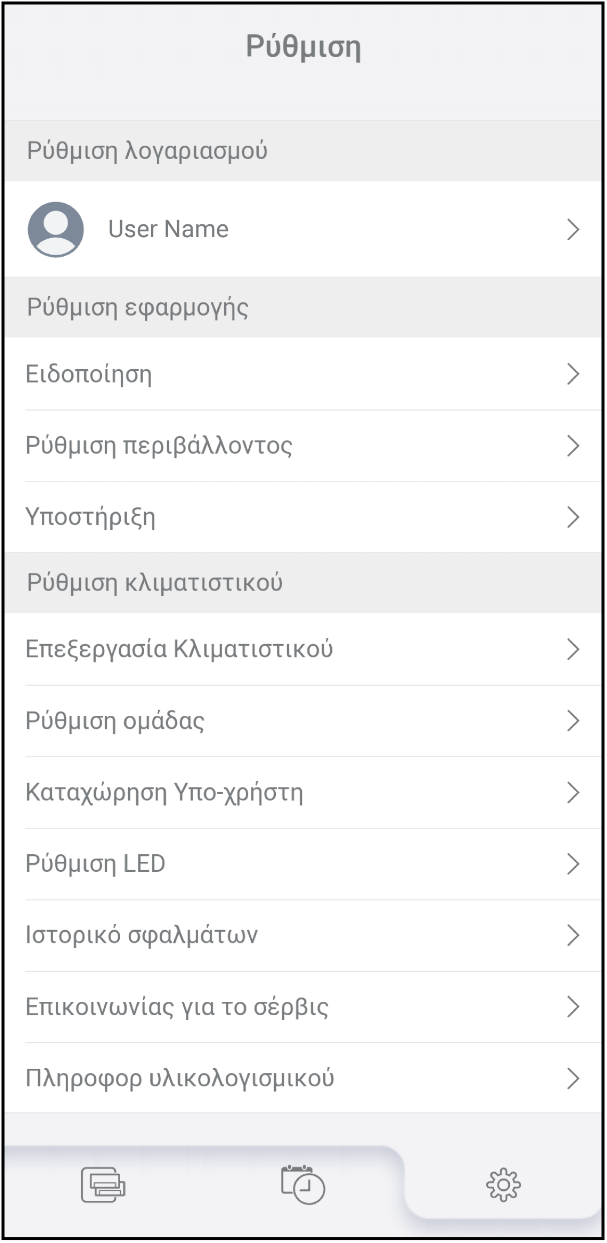Click the arrow beside Ρύθμιση LED

(x=573, y=864)
